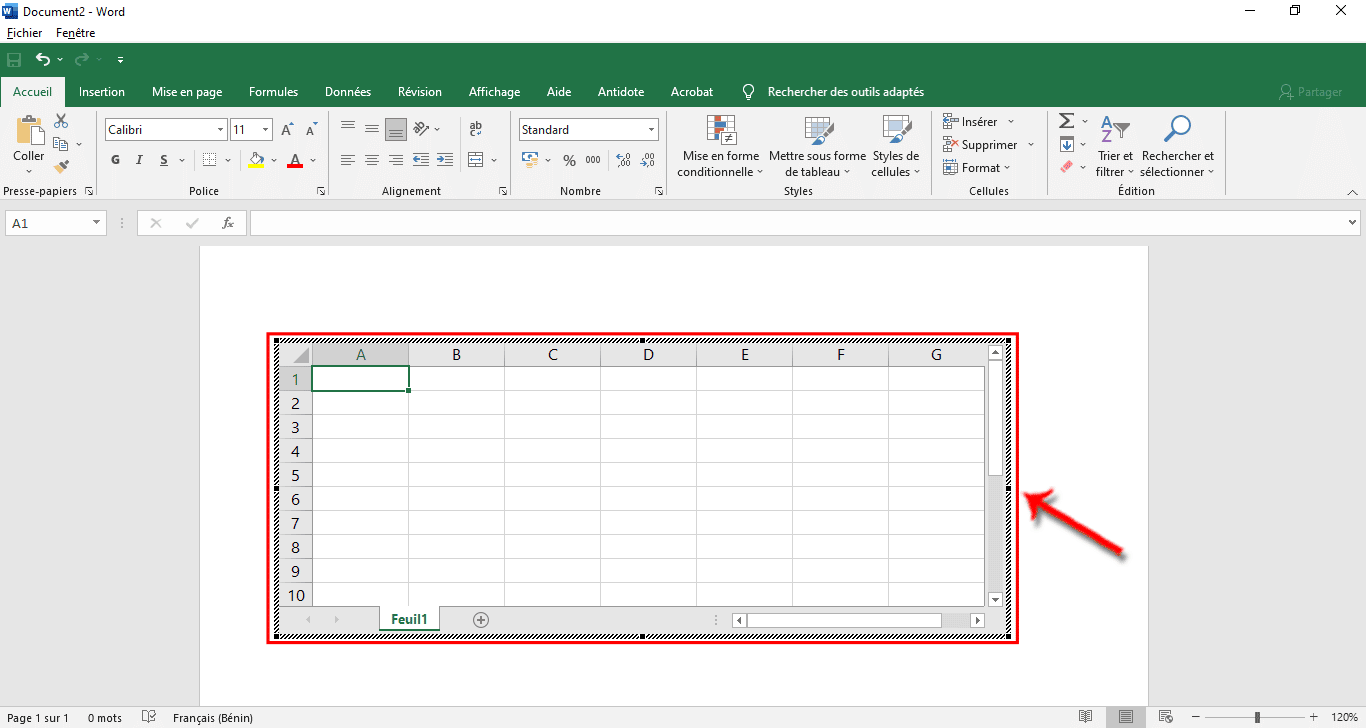Open the Calibri font name dropdown
1366x728 pixels.
pos(220,130)
